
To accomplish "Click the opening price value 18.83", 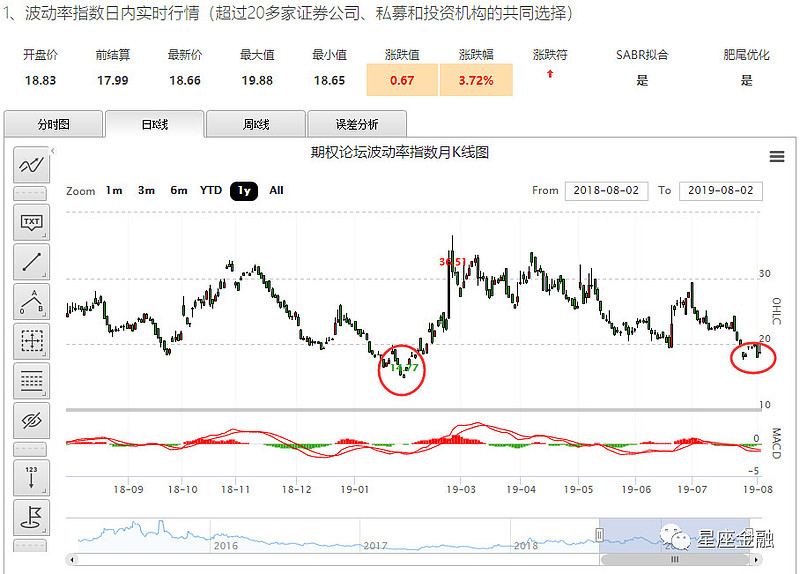I will click(x=40, y=81).
